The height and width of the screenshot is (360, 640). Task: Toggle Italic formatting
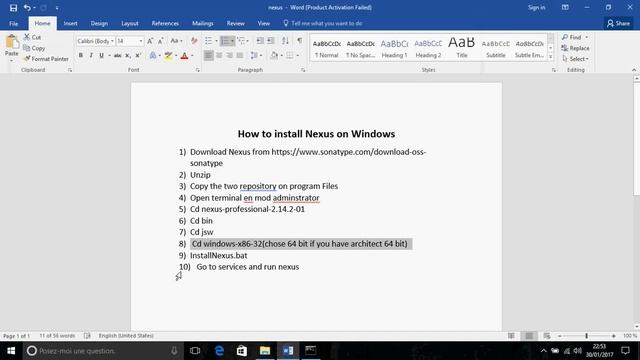coord(91,55)
